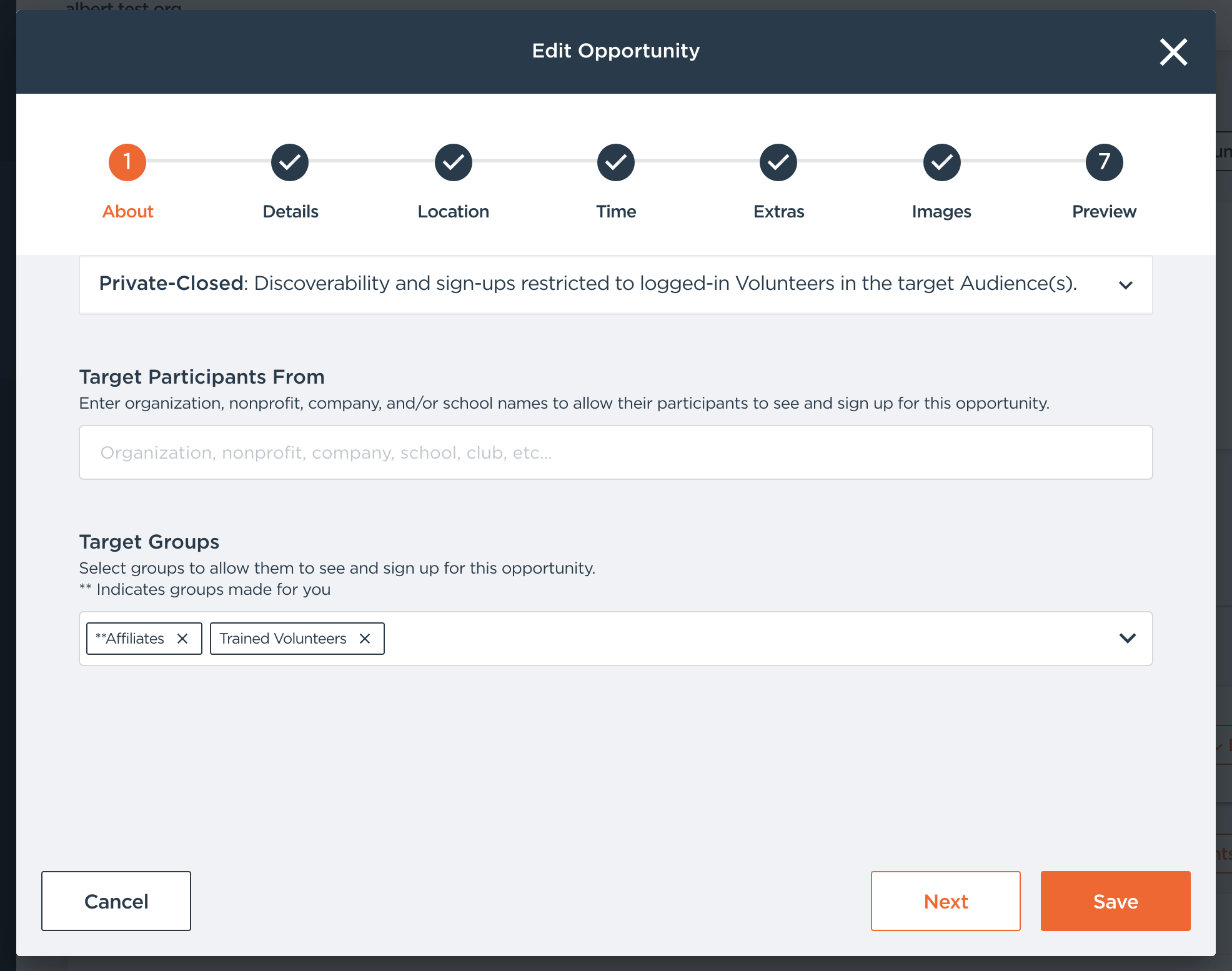This screenshot has height=971, width=1232.
Task: Click the Location step checkmark circle
Action: click(x=453, y=162)
